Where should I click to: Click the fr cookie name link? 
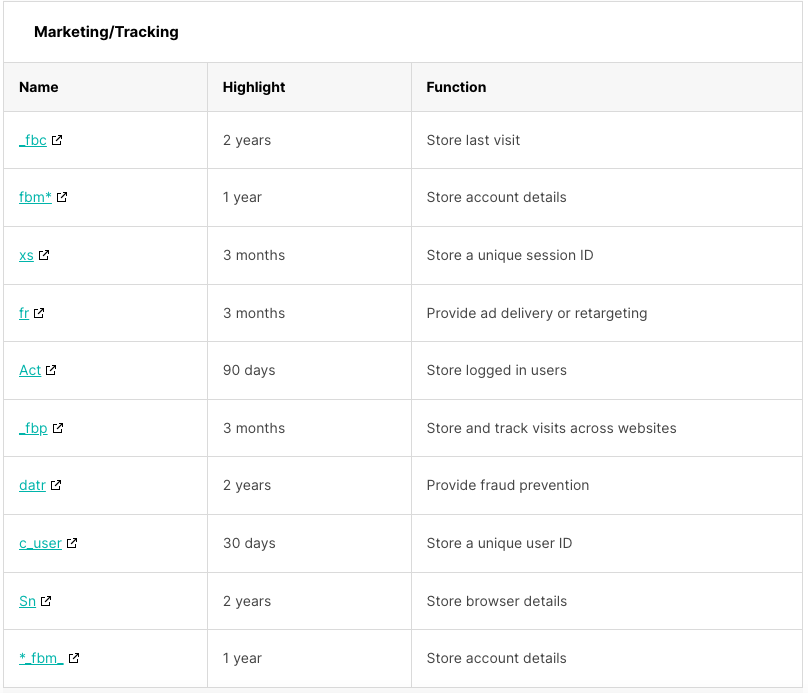[x=24, y=313]
